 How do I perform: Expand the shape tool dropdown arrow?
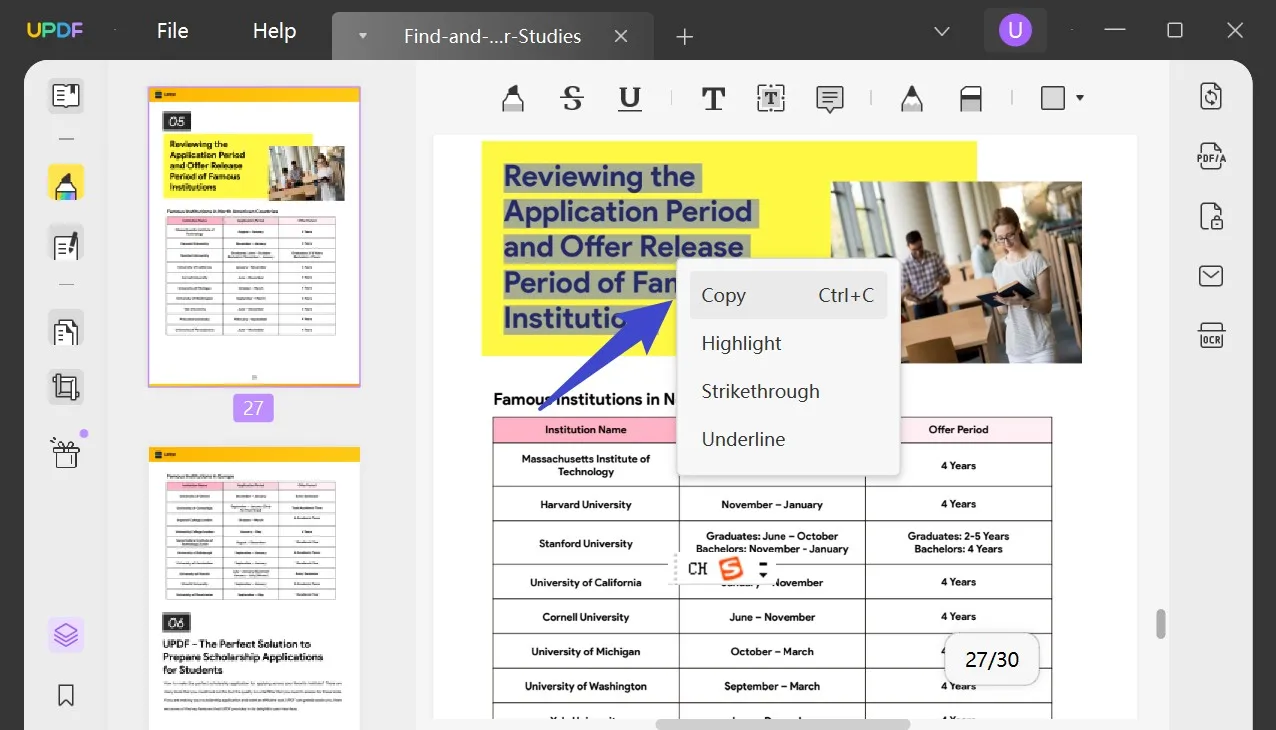[1080, 98]
